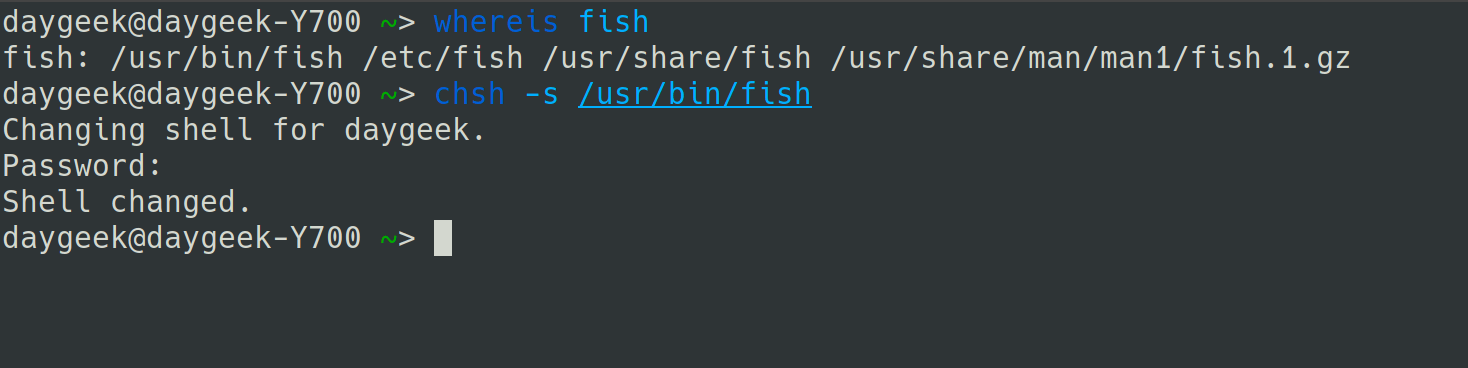The width and height of the screenshot is (1468, 368).
Task: Click /usr/bin/fish in the whereis output line
Action: click(x=226, y=58)
